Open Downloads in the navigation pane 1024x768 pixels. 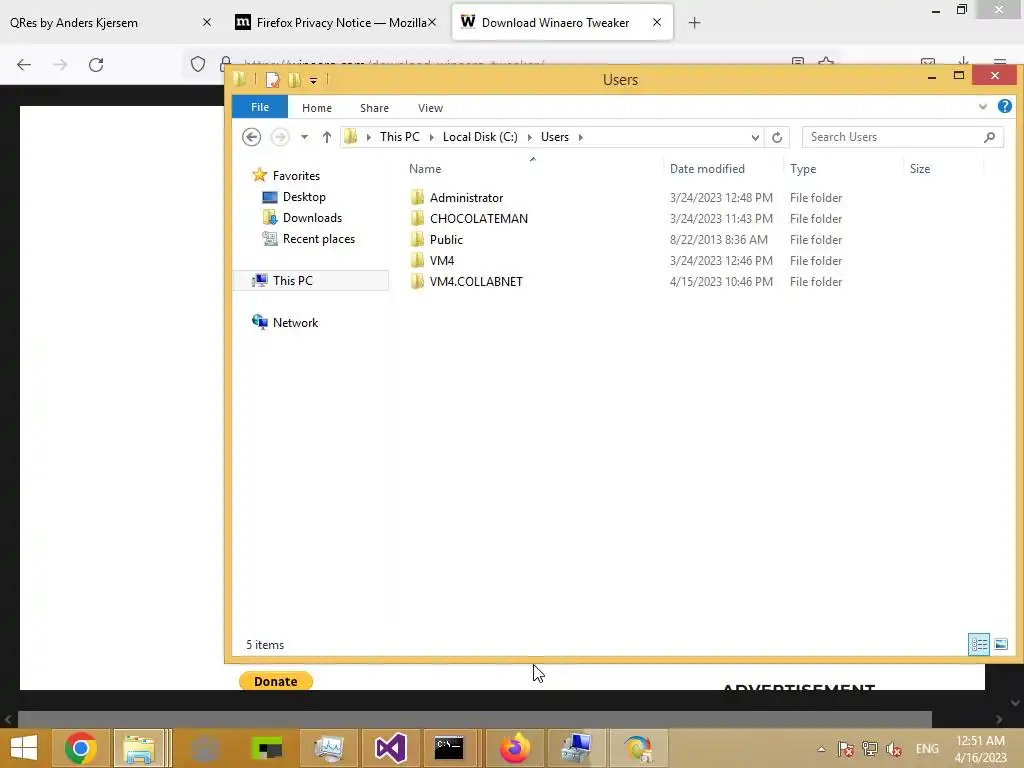[x=312, y=217]
